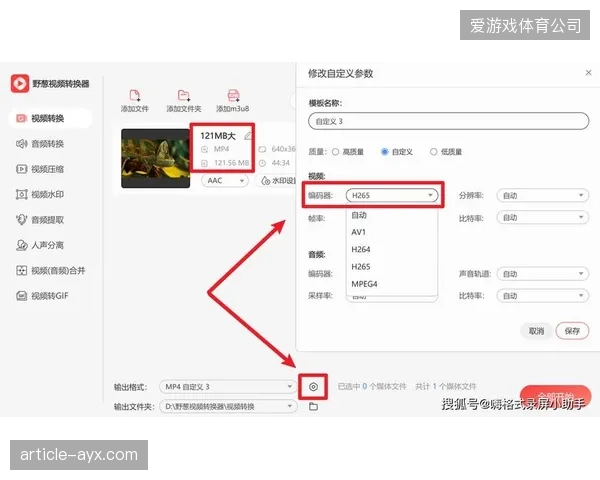This screenshot has height=480, width=600.
Task: Click the red 全部开始 button
Action: coord(555,397)
